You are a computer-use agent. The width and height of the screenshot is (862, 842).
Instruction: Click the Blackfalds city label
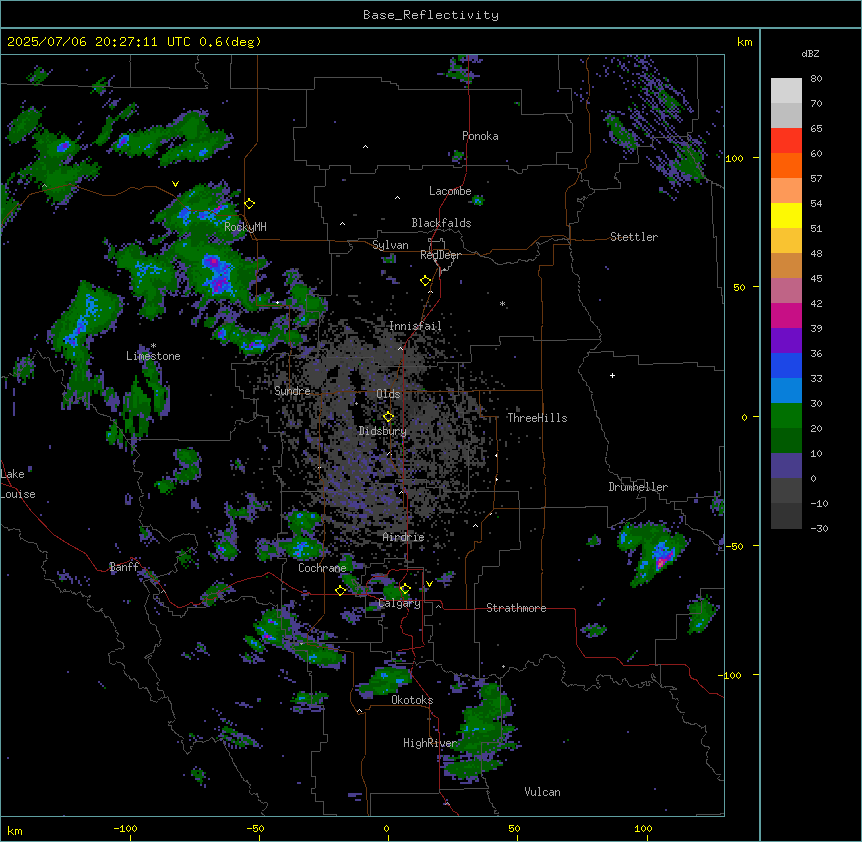click(441, 223)
